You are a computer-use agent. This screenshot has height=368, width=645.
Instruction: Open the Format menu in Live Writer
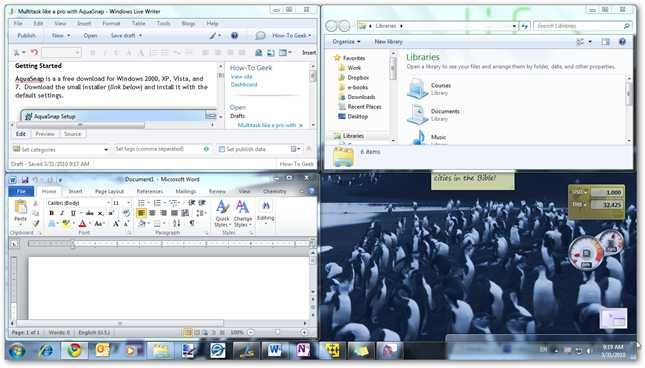click(x=111, y=23)
